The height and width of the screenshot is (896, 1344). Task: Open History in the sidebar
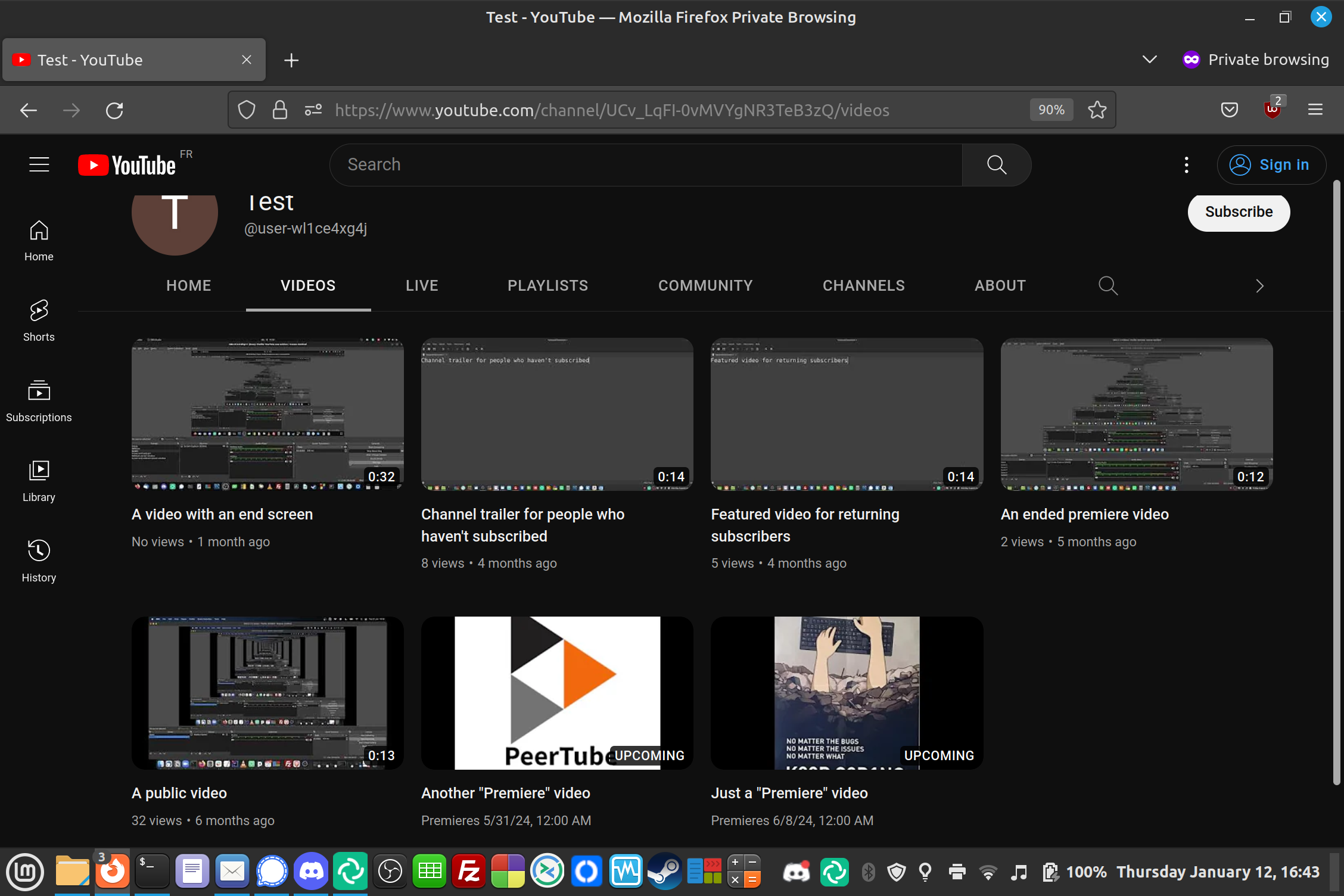pyautogui.click(x=39, y=561)
